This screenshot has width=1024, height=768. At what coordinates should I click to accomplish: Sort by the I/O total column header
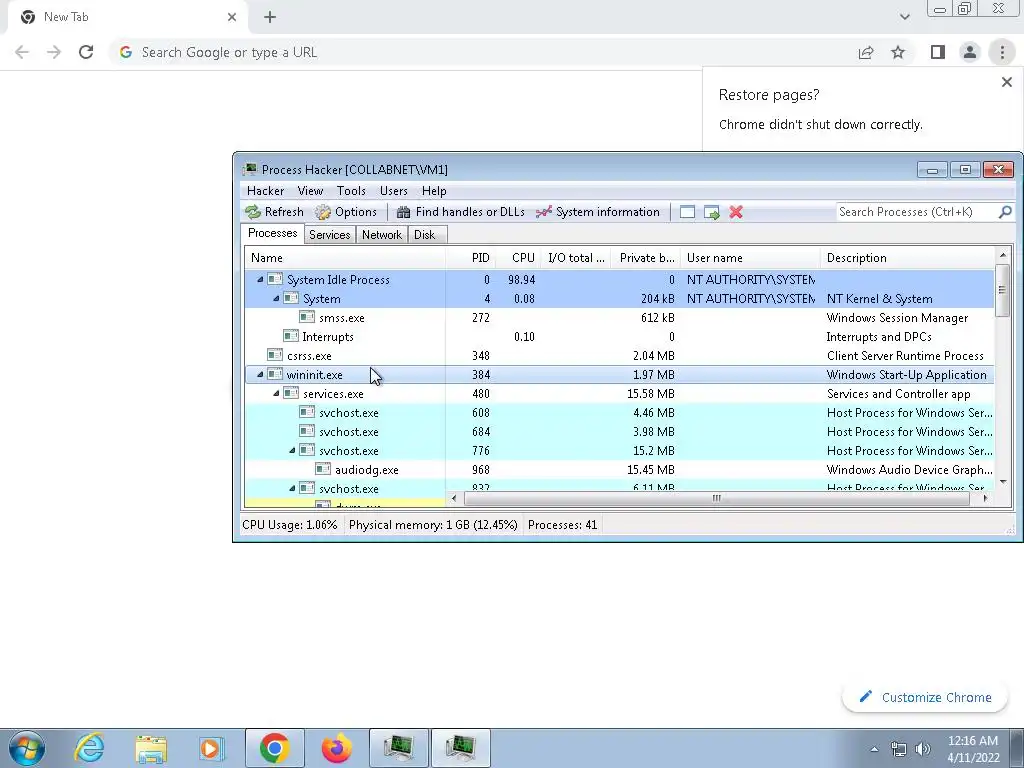pos(575,258)
